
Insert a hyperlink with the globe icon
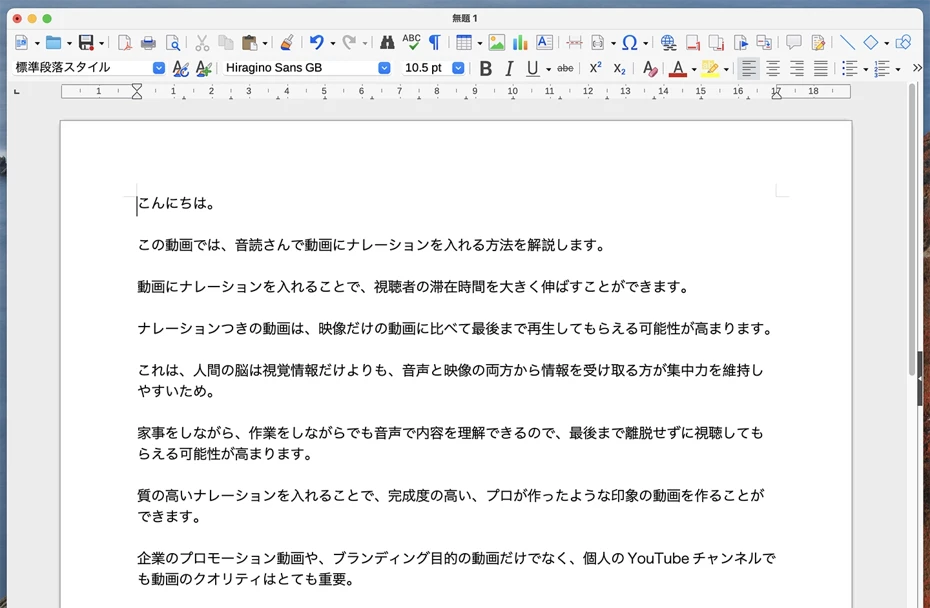[668, 43]
